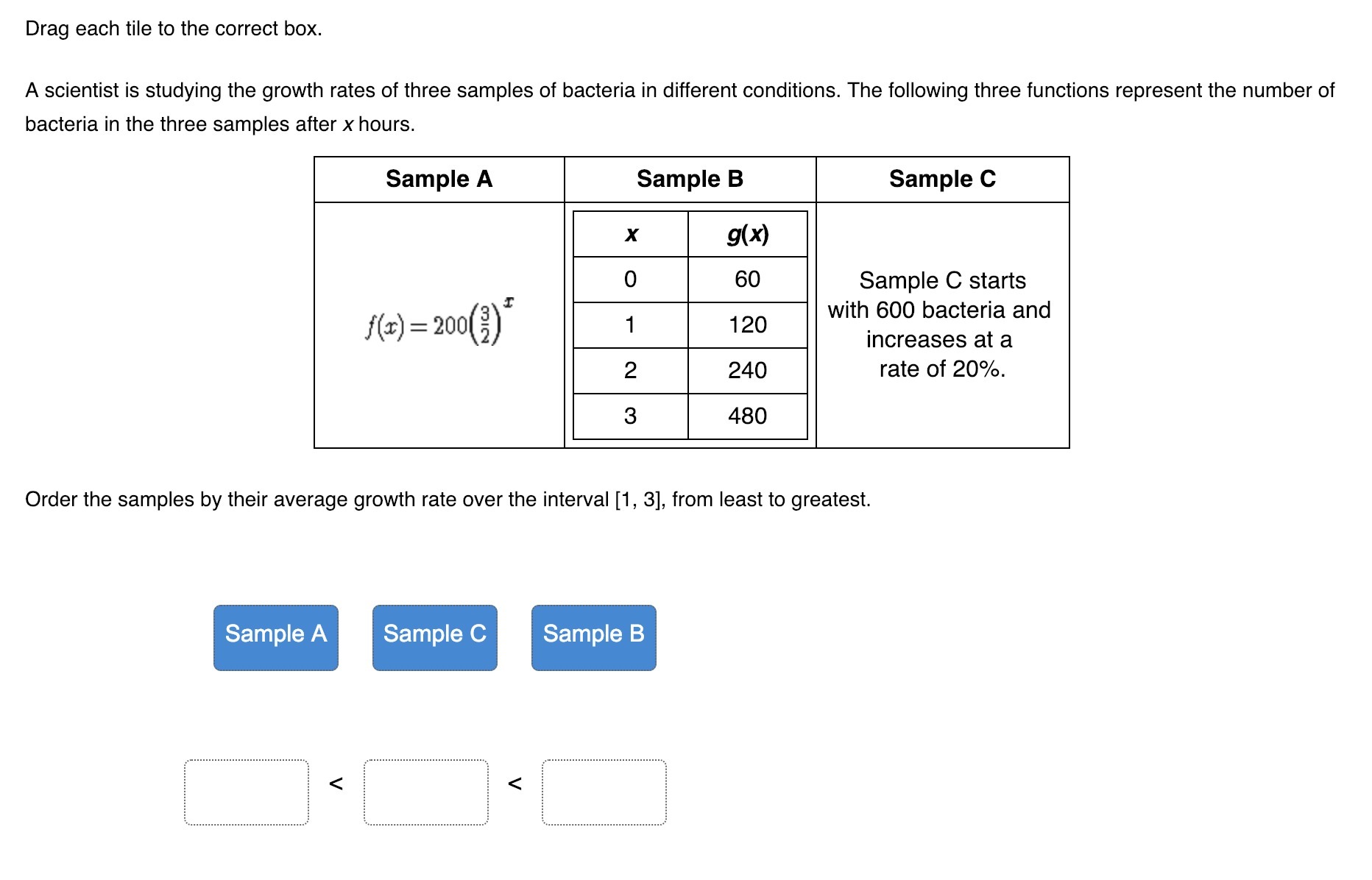The width and height of the screenshot is (1372, 880).
Task: Click the g(x) header in inner table
Action: [x=748, y=234]
